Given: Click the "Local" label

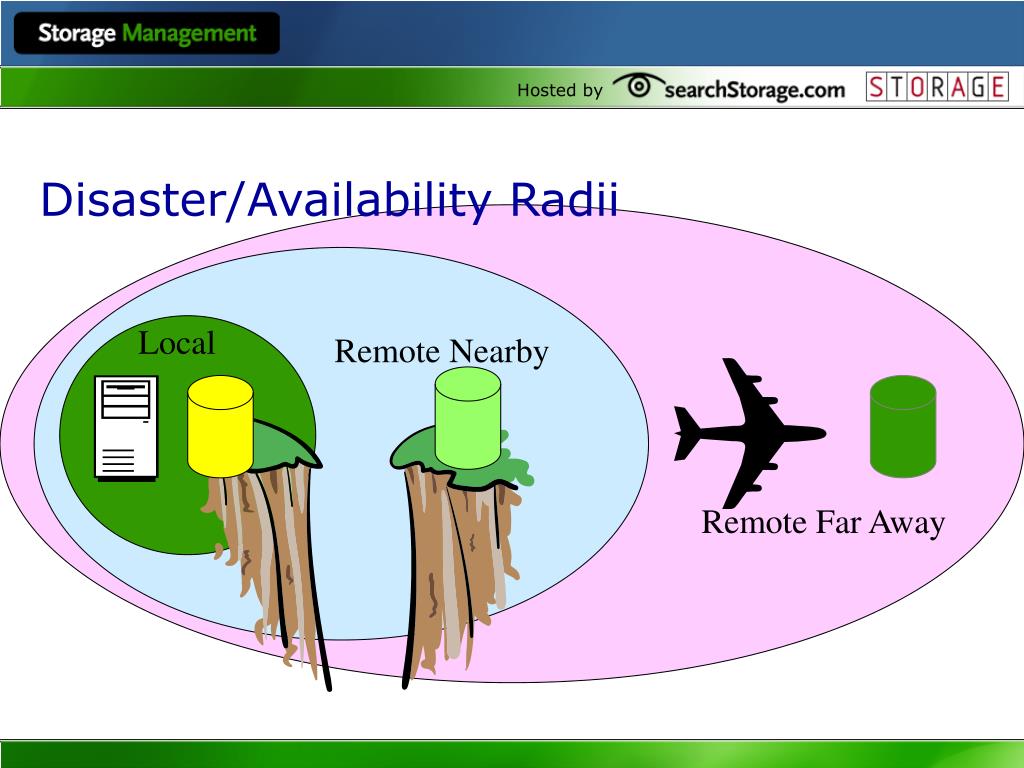Looking at the screenshot, I should tap(176, 344).
